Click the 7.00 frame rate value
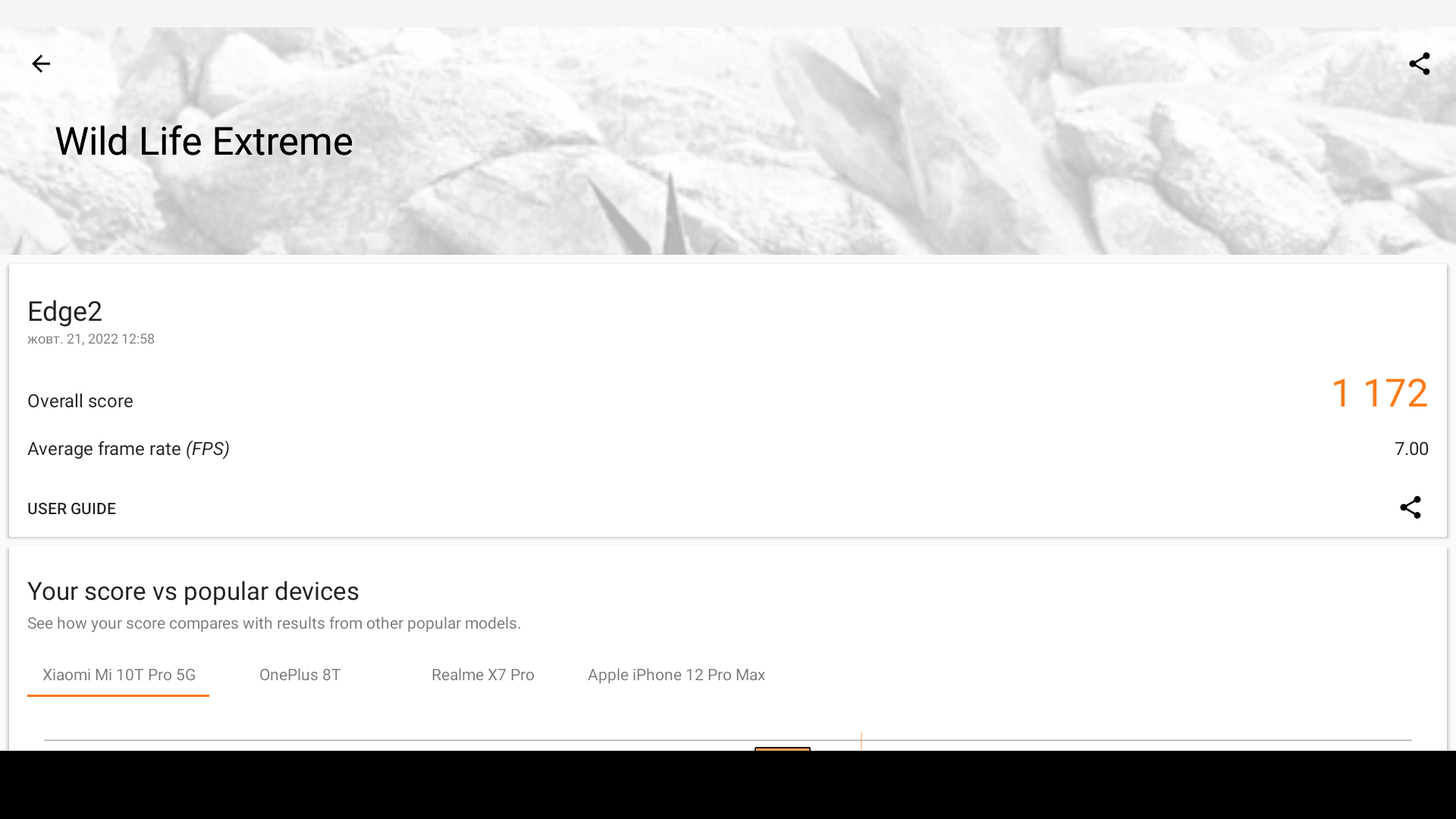The image size is (1456, 819). pos(1411,449)
